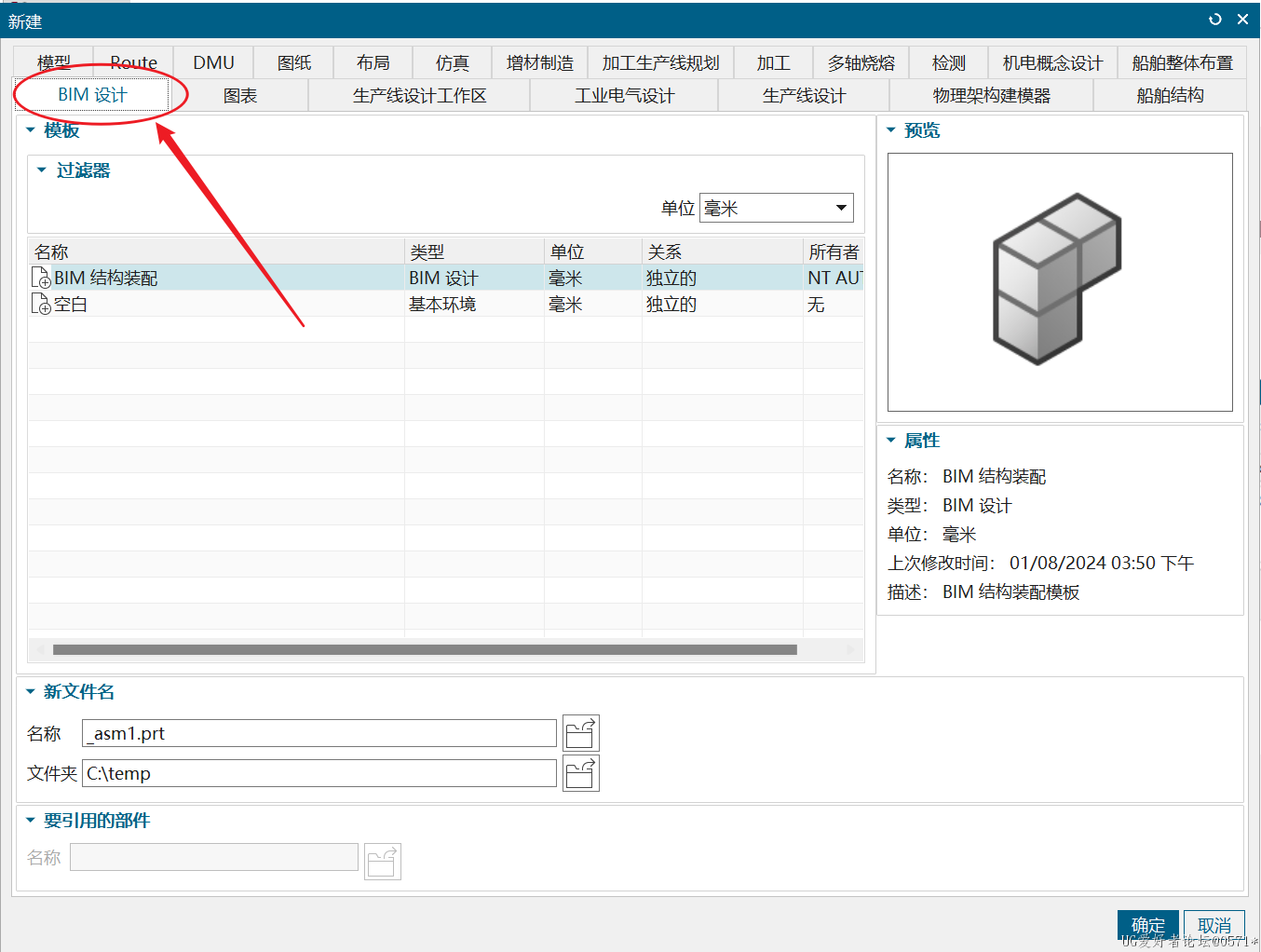Open browse folder icon next to 文件夹 field
This screenshot has width=1261, height=952.
(x=581, y=773)
